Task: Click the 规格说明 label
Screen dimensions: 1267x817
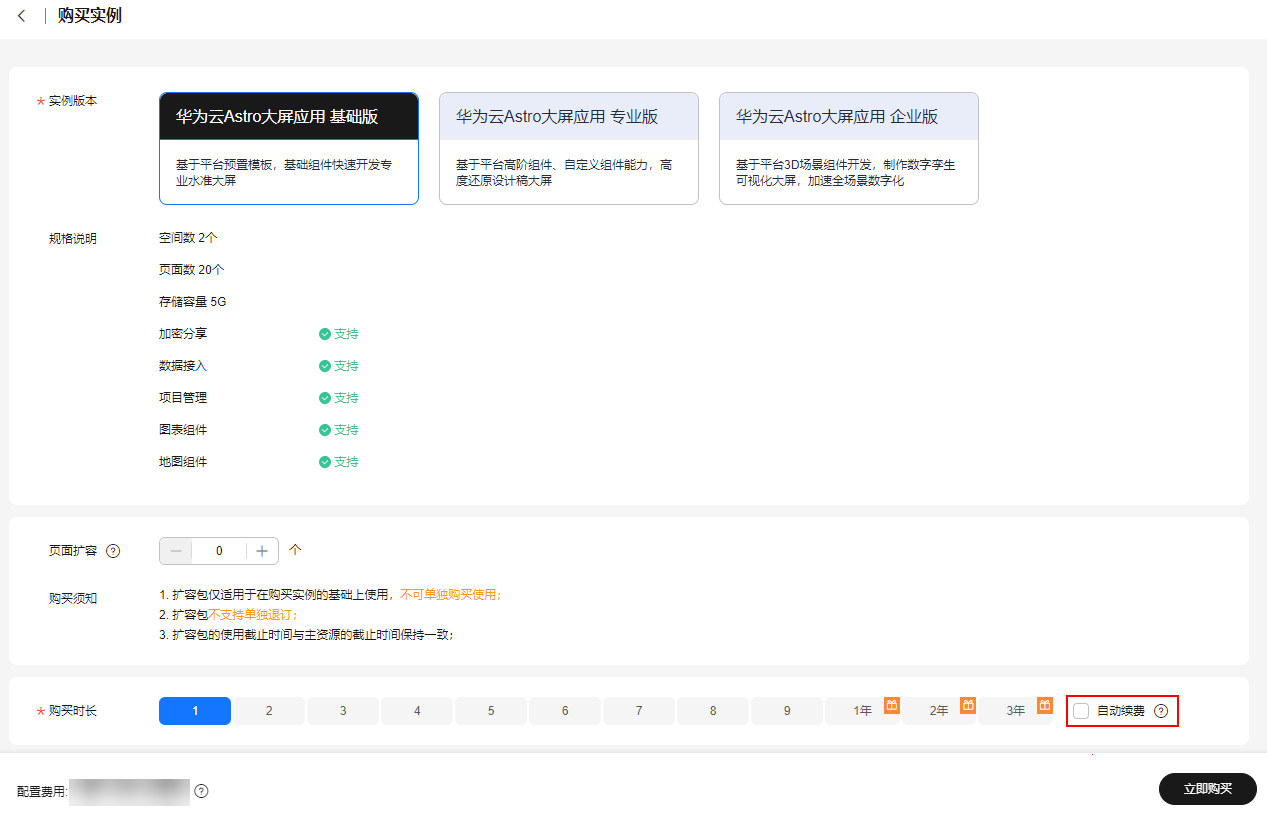Action: click(x=73, y=239)
